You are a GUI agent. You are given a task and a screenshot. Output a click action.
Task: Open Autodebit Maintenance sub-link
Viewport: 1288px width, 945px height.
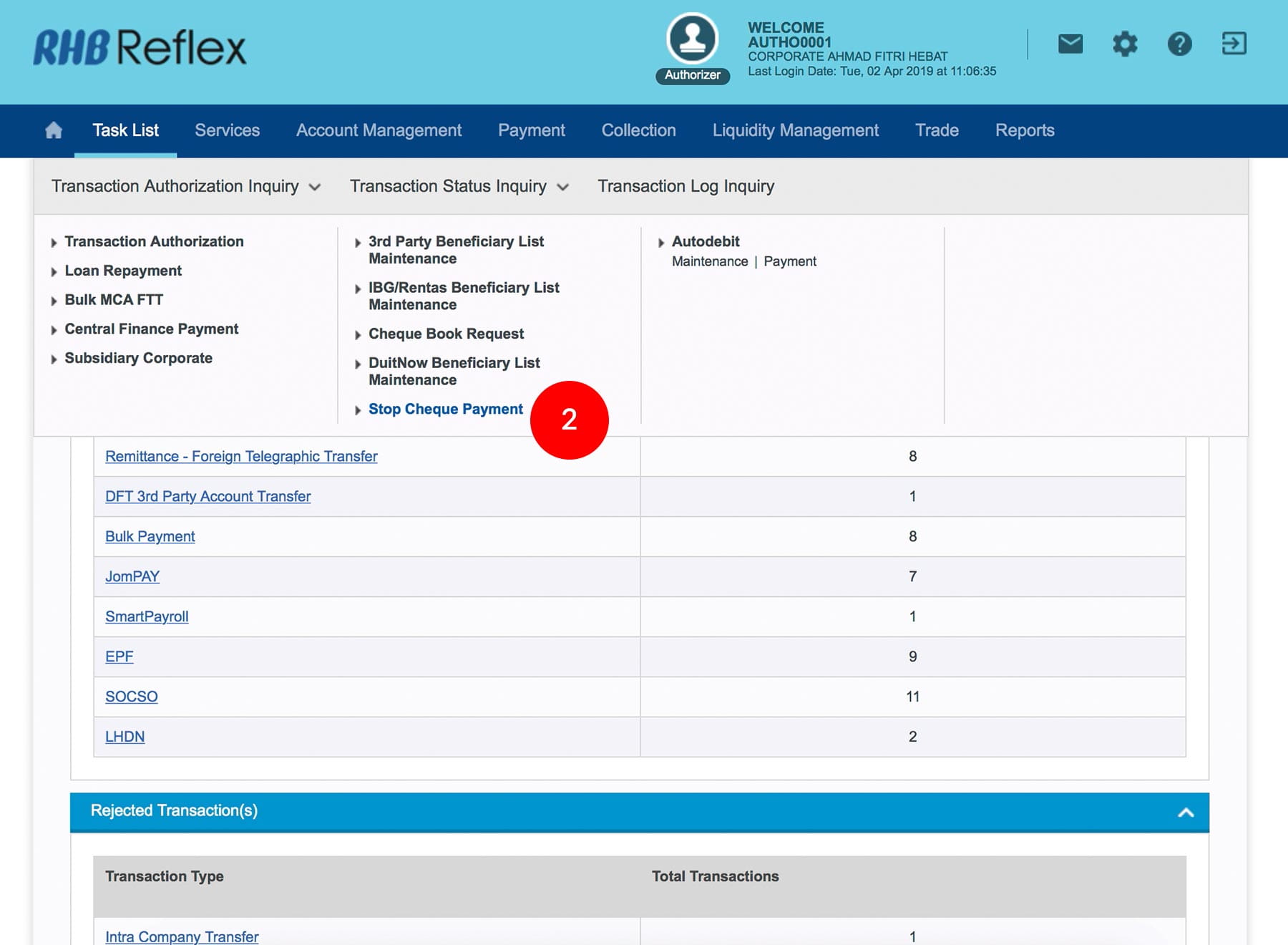pos(709,261)
